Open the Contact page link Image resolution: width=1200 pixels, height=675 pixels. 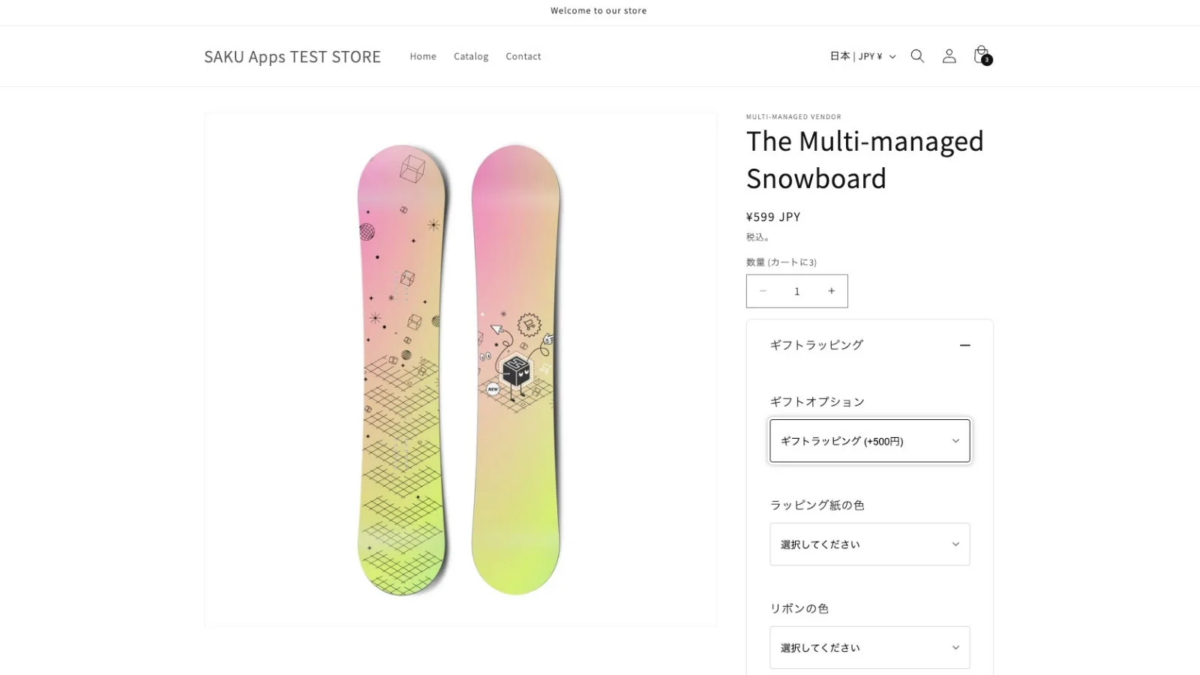coord(523,56)
